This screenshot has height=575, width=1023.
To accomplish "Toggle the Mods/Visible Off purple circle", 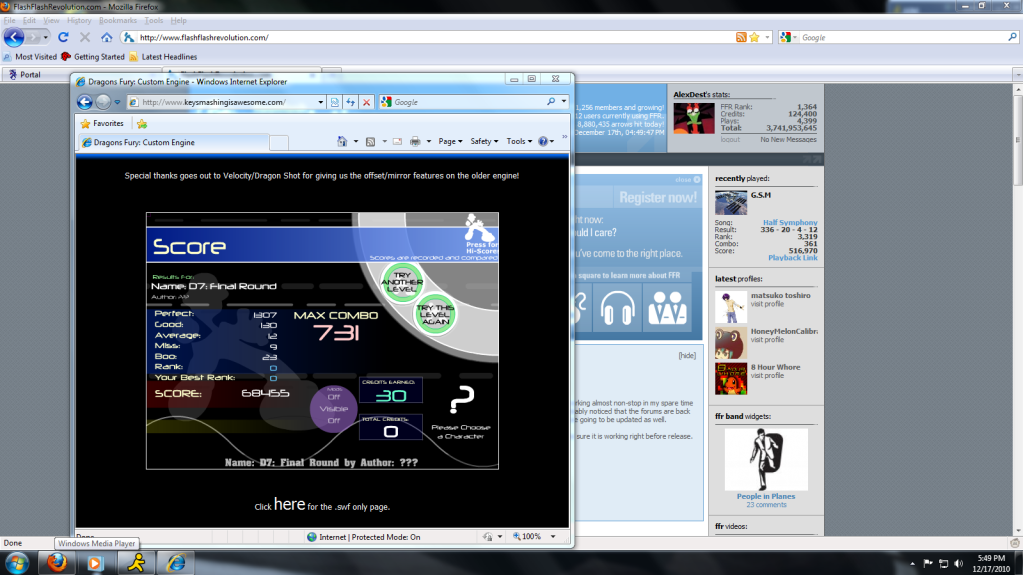I will coord(334,407).
